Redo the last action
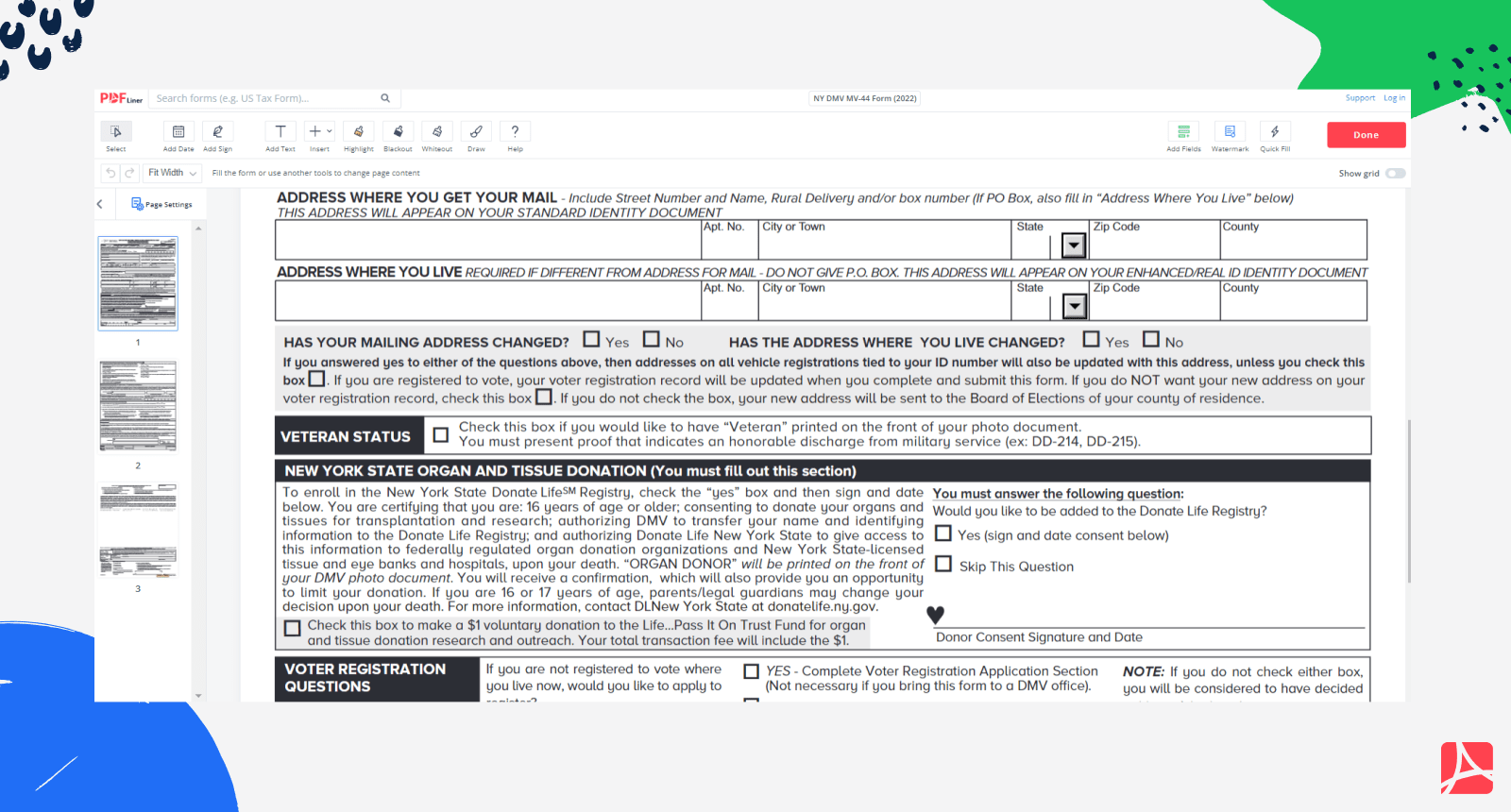The width and height of the screenshot is (1511, 812). (x=129, y=173)
